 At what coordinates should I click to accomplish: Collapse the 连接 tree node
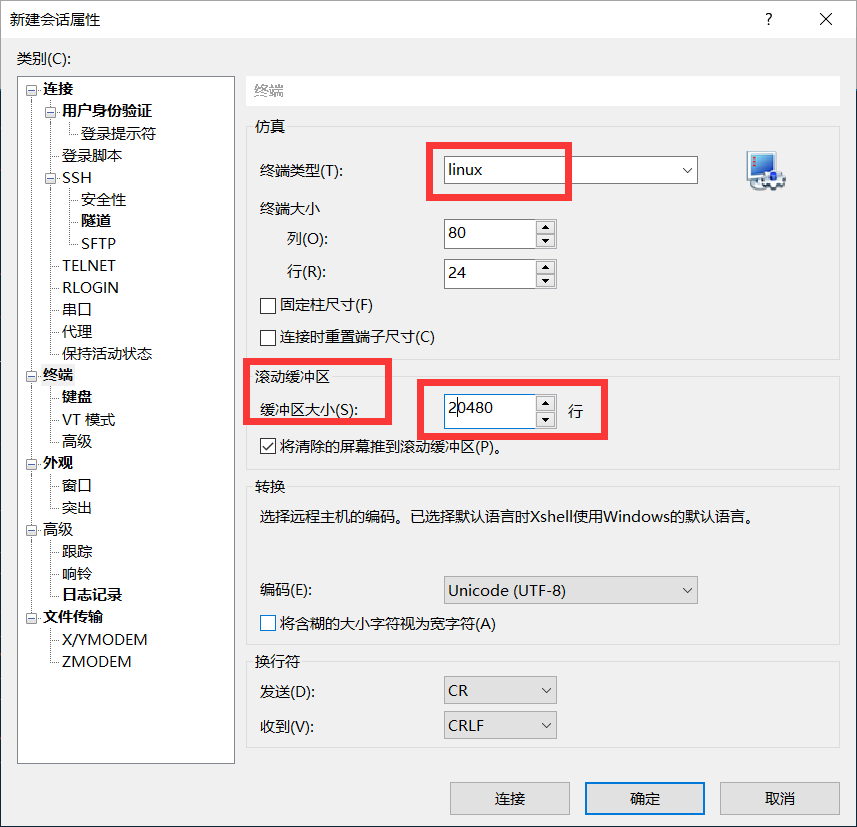[x=31, y=90]
